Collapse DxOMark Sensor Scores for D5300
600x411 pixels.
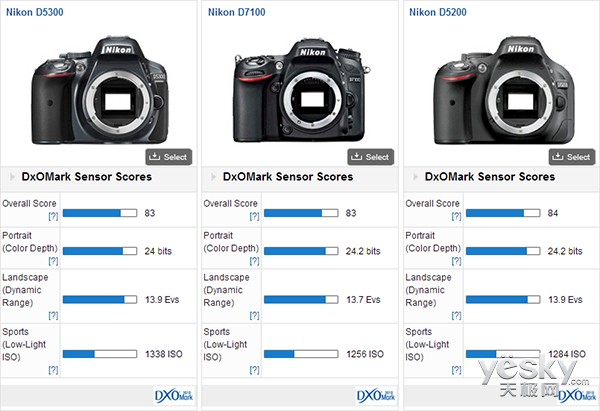click(12, 177)
